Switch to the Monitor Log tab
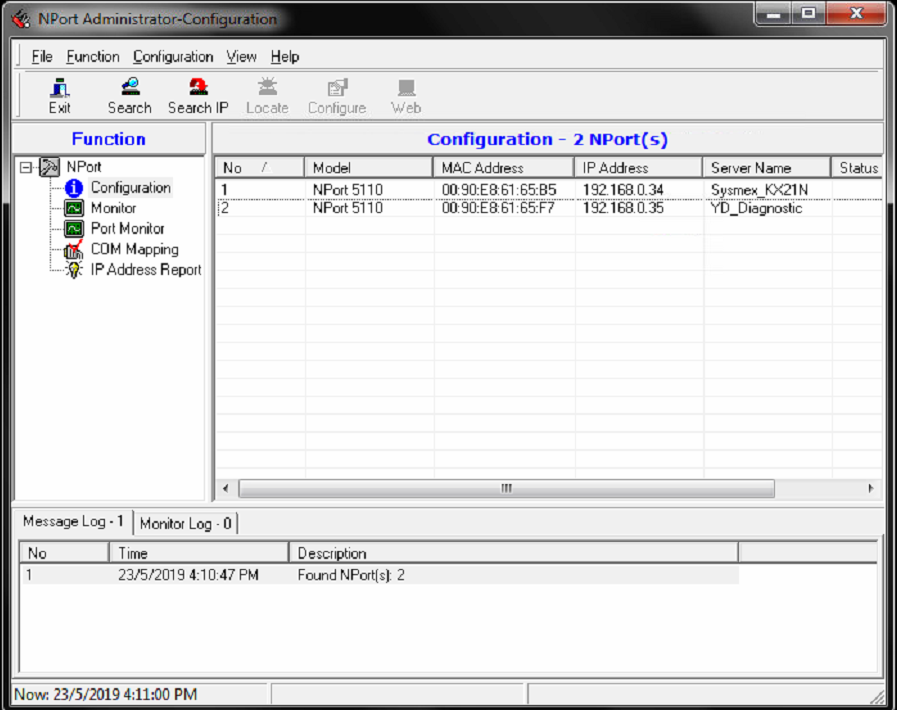 point(186,524)
